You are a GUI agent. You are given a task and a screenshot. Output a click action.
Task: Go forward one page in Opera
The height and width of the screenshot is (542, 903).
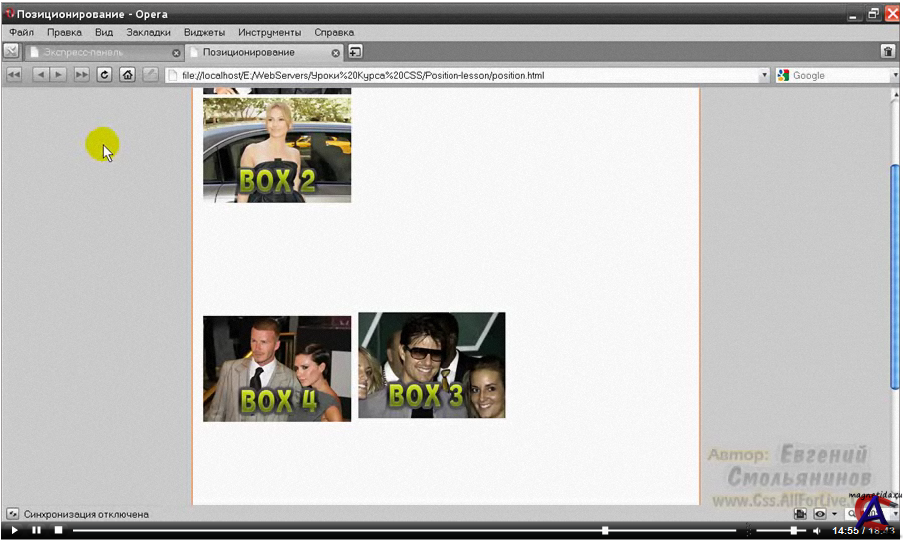(x=58, y=75)
